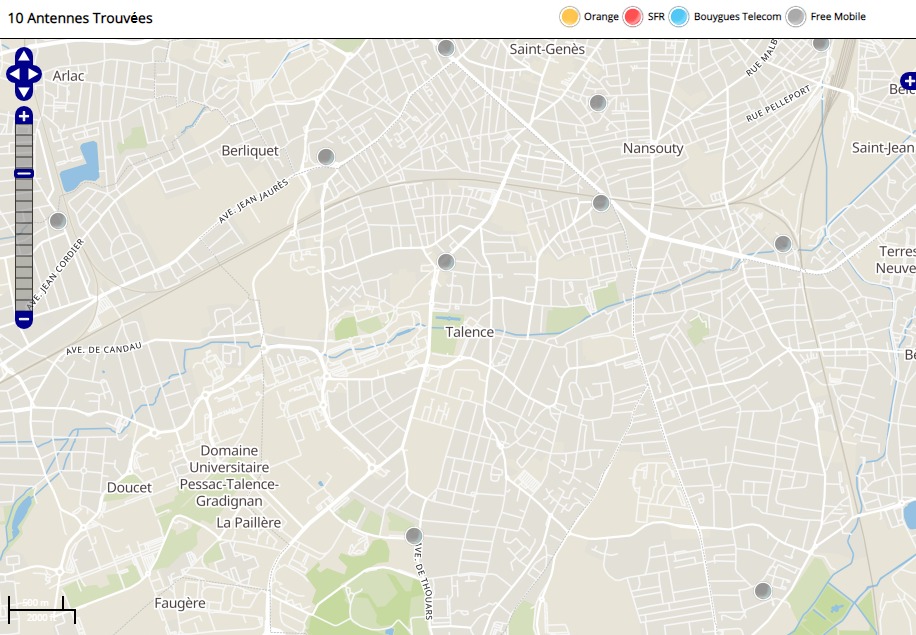Pan the map west with the left arrow
This screenshot has width=916, height=635.
[x=13, y=74]
